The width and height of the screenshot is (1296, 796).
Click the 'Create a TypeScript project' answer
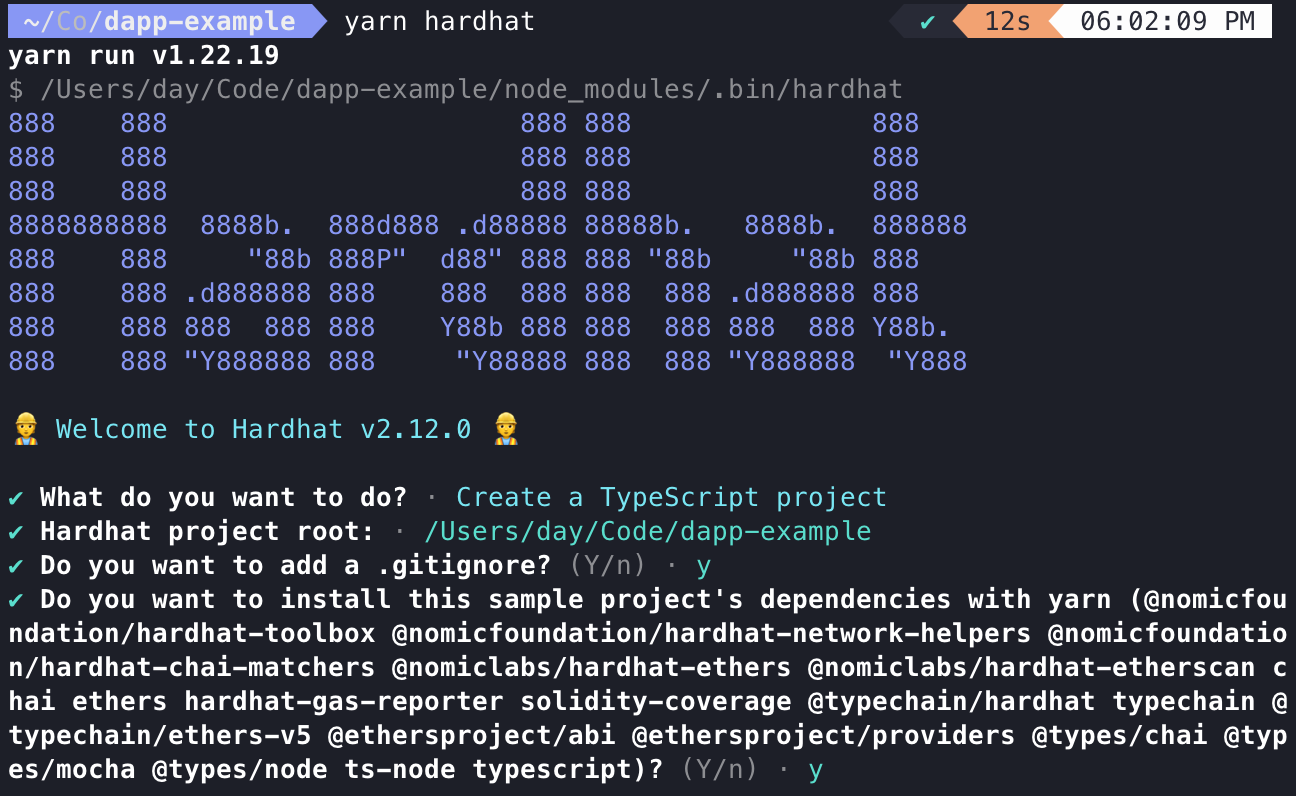coord(672,497)
